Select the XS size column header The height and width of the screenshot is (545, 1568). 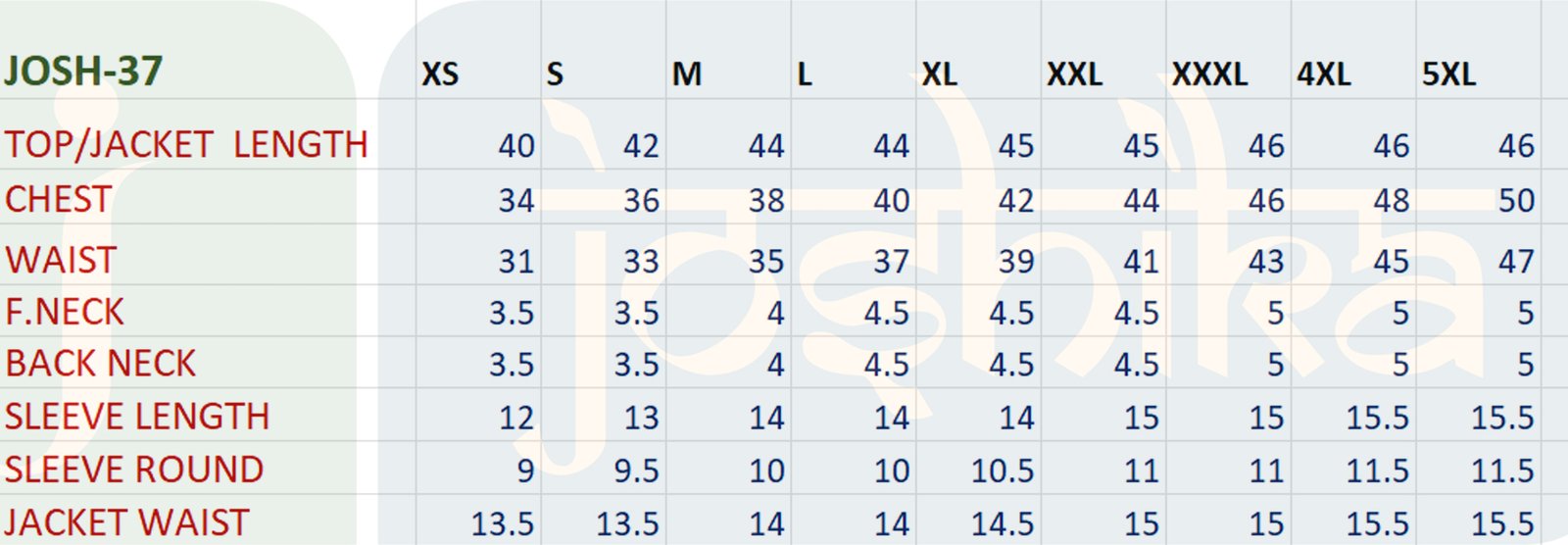[x=440, y=74]
